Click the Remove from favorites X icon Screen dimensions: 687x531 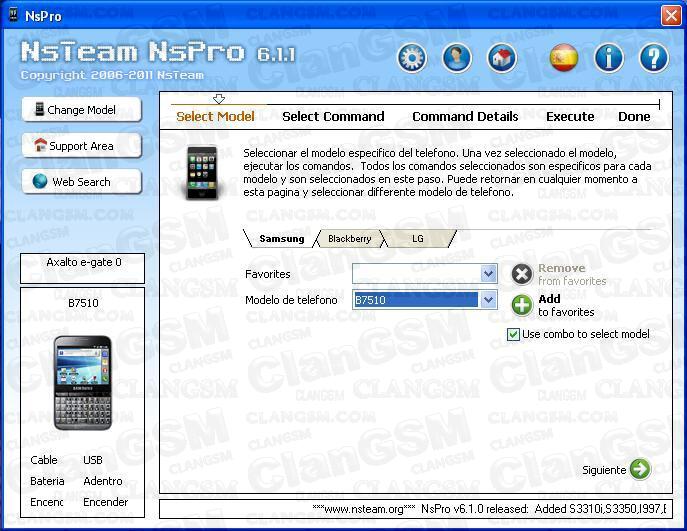tap(522, 274)
